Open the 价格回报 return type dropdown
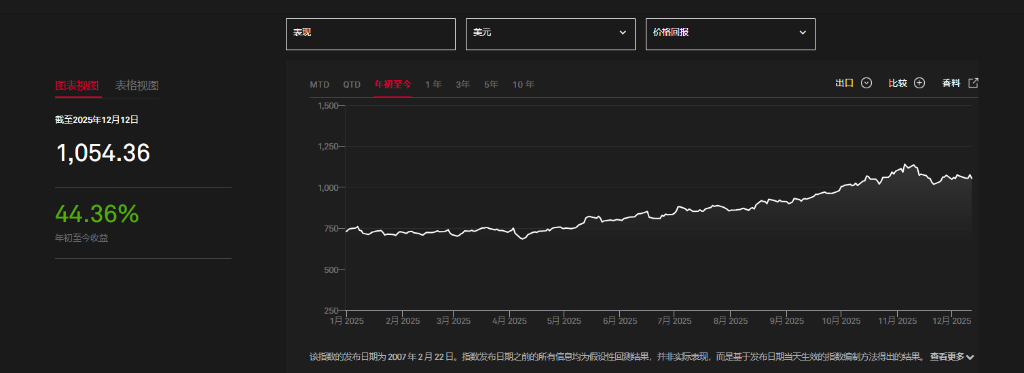1024x373 pixels. 731,34
